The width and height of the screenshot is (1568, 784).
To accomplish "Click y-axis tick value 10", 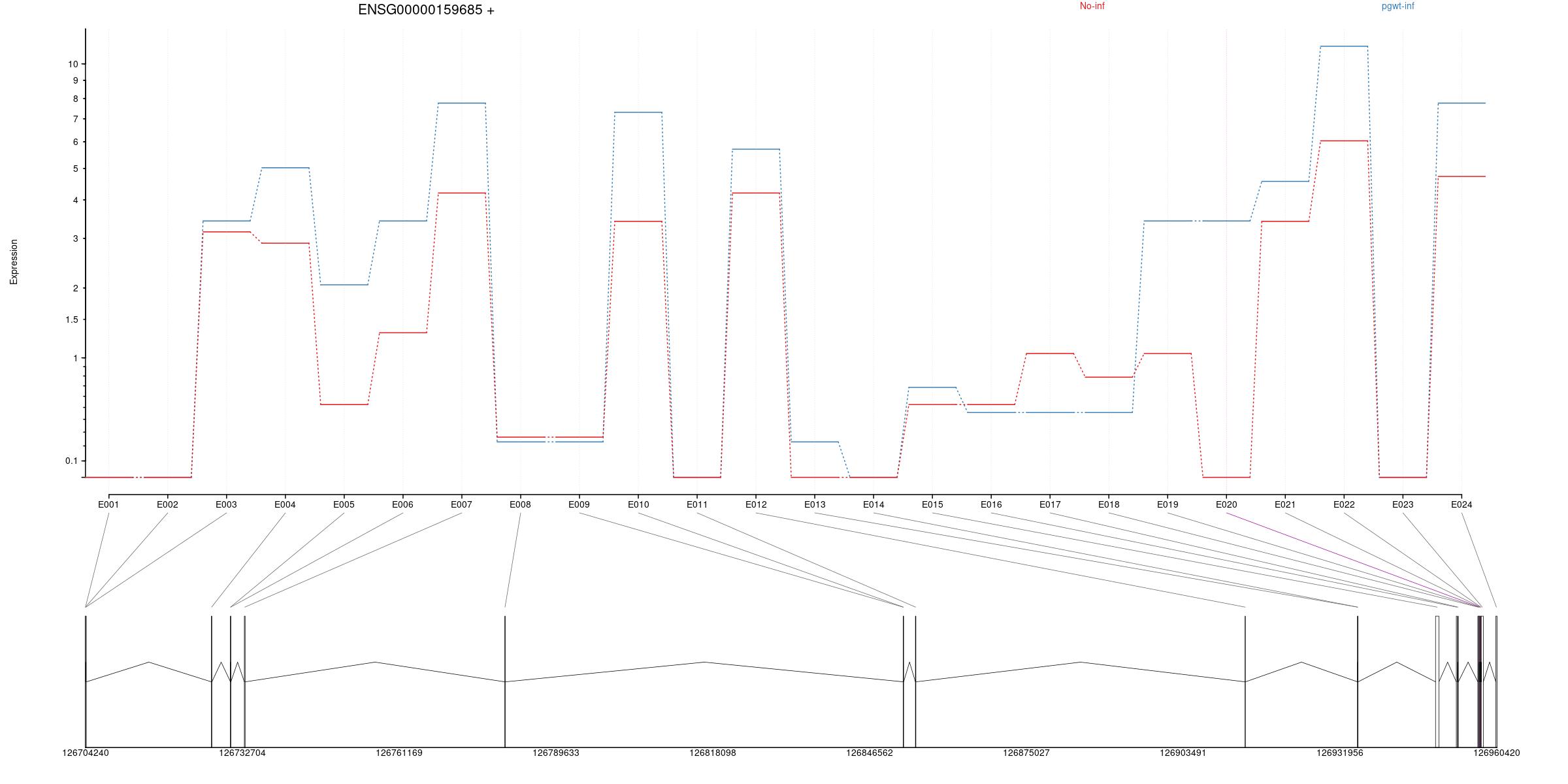I will 73,64.
